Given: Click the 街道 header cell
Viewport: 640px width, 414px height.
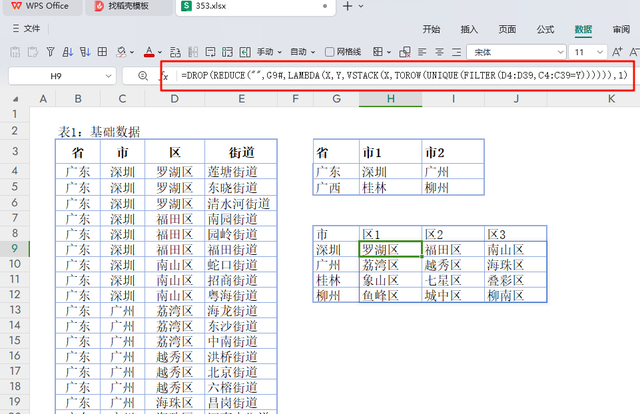Looking at the screenshot, I should pos(241,152).
